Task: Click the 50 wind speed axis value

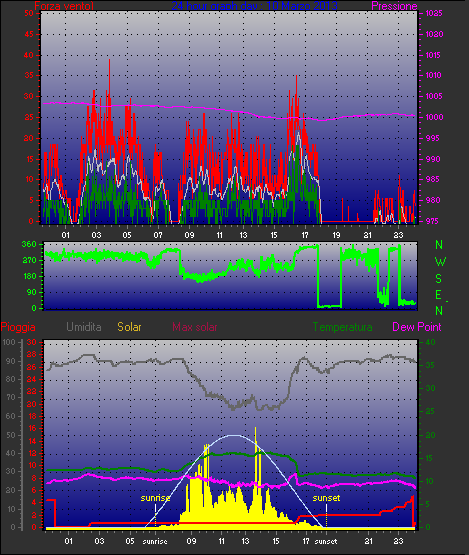Action: click(29, 13)
